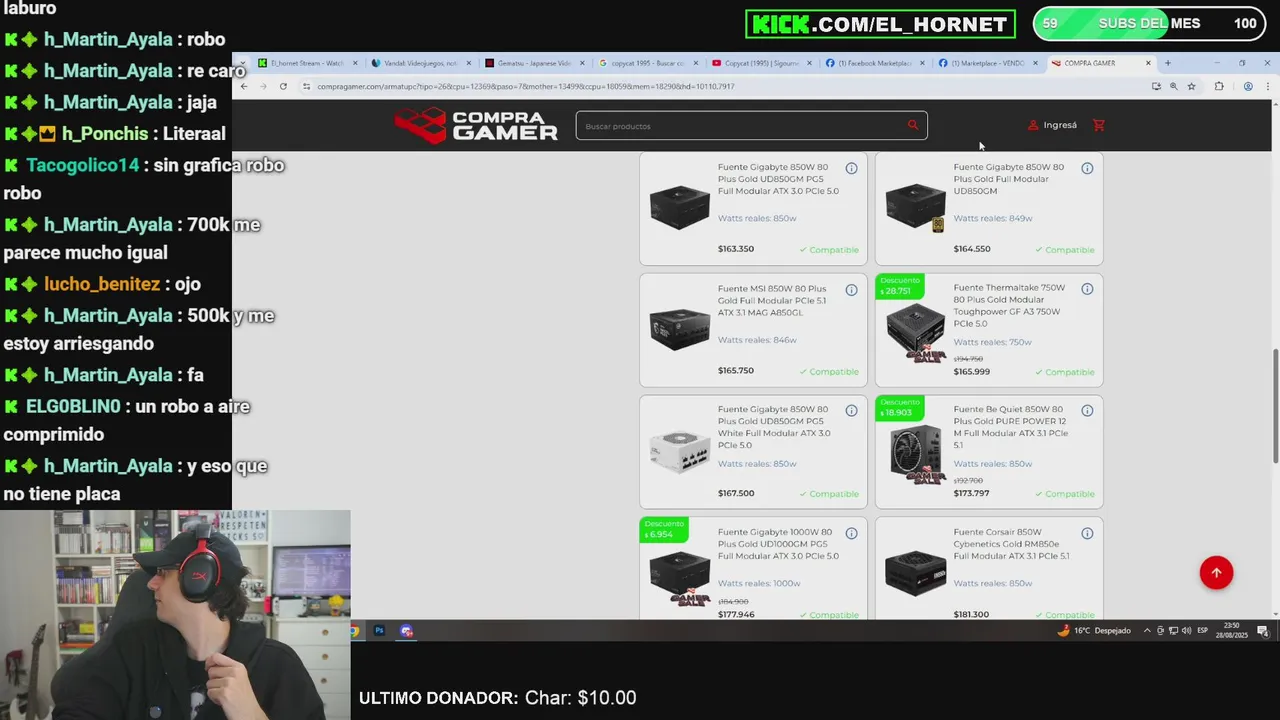Click site info icon in address bar

click(306, 86)
